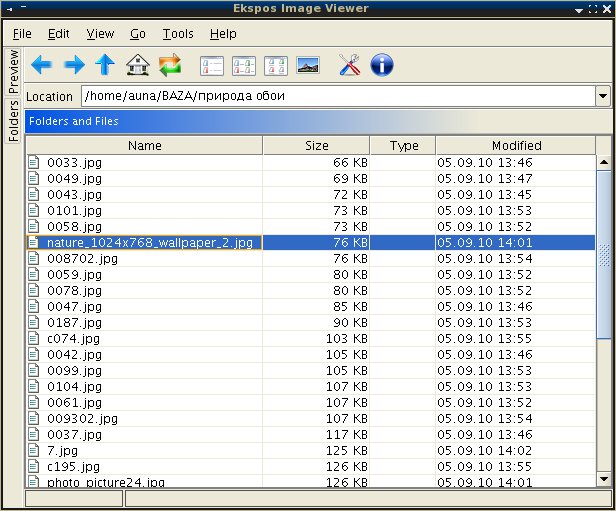This screenshot has height=511, width=616.
Task: Select file 0047.jpg
Action: click(x=74, y=306)
